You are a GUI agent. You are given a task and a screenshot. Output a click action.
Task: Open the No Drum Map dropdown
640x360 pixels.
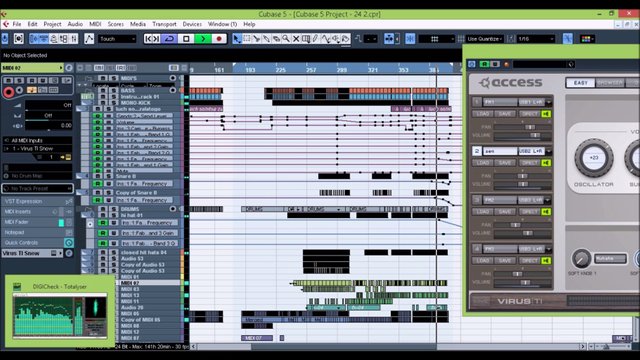click(x=38, y=176)
